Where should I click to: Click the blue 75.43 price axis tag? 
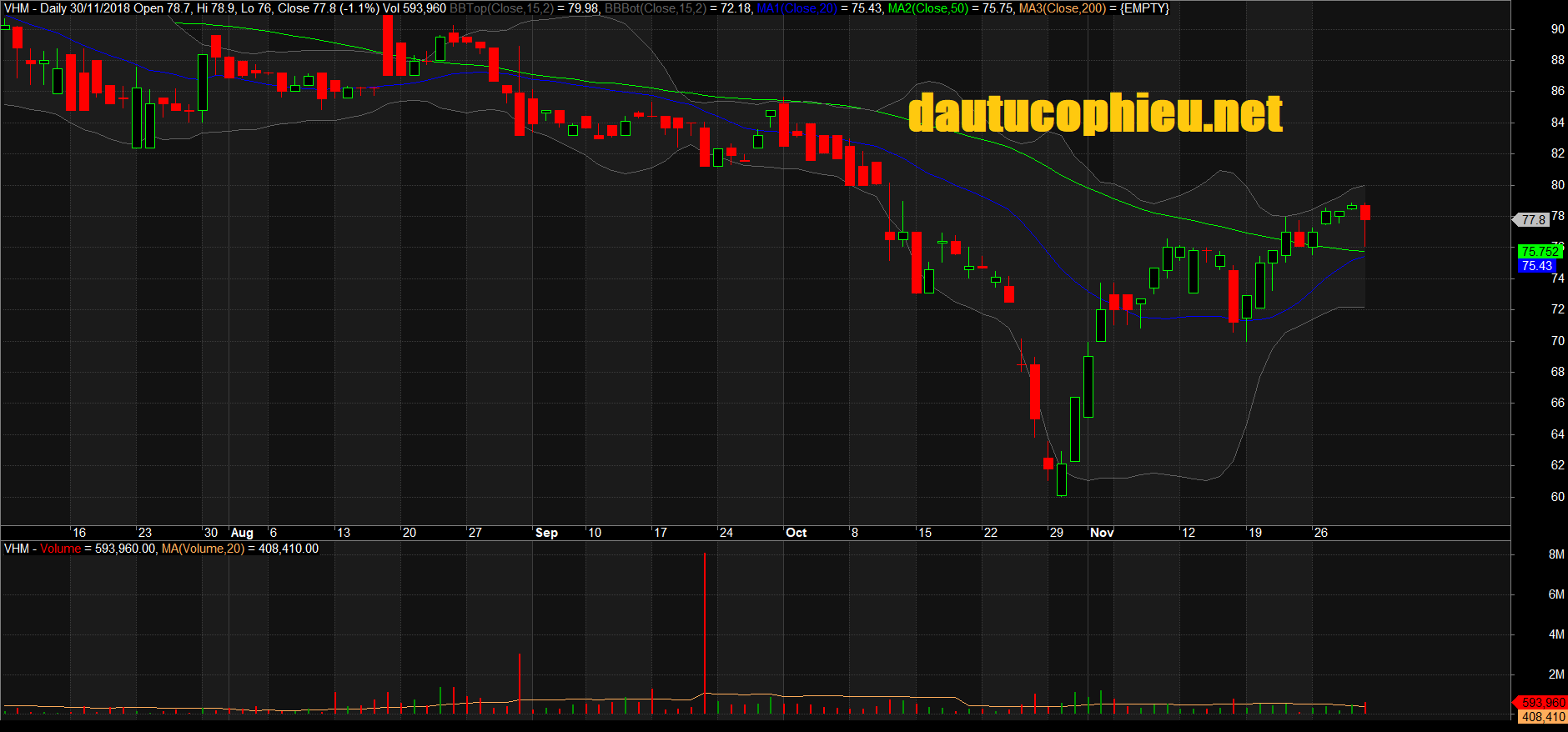(1536, 266)
